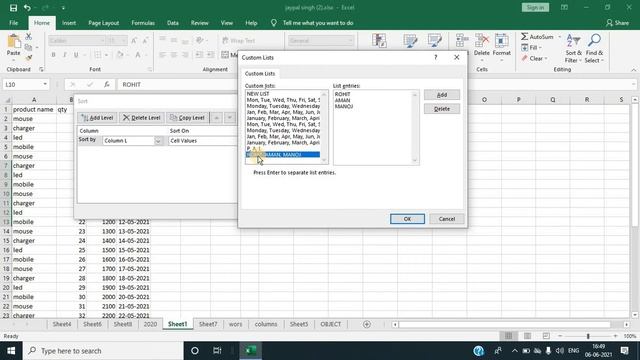Click the Paste clipboard icon

pyautogui.click(x=13, y=41)
